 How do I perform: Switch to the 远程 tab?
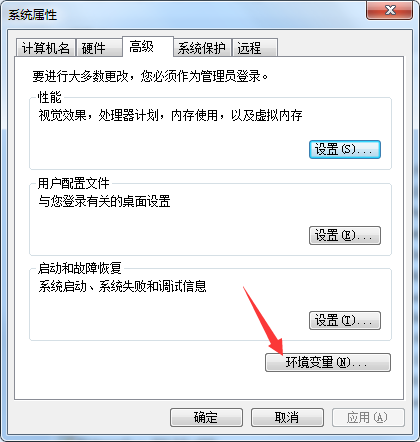tap(255, 48)
